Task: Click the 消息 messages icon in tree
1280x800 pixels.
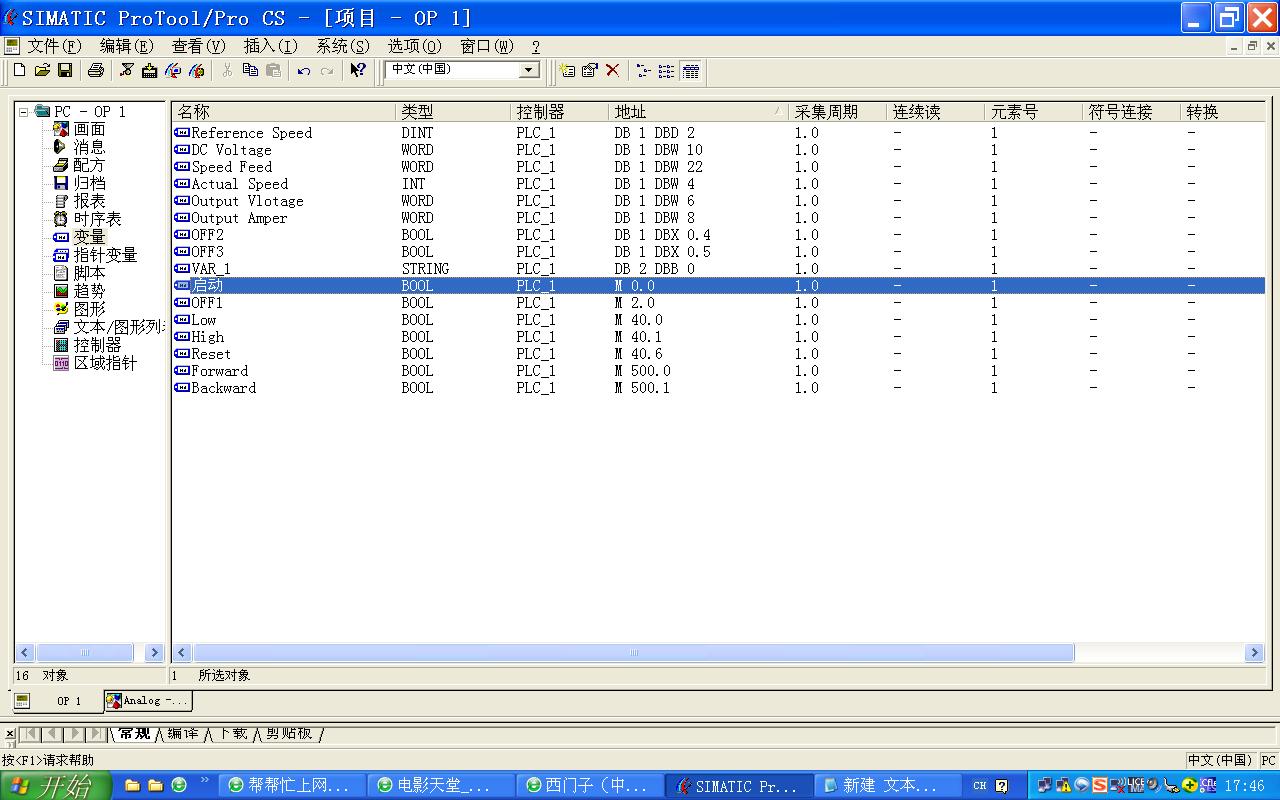Action: point(61,147)
